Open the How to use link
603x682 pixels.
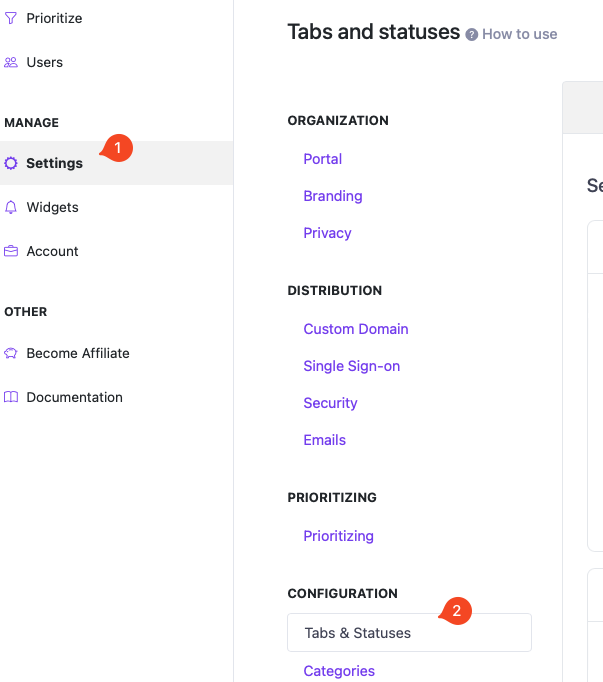pos(519,34)
